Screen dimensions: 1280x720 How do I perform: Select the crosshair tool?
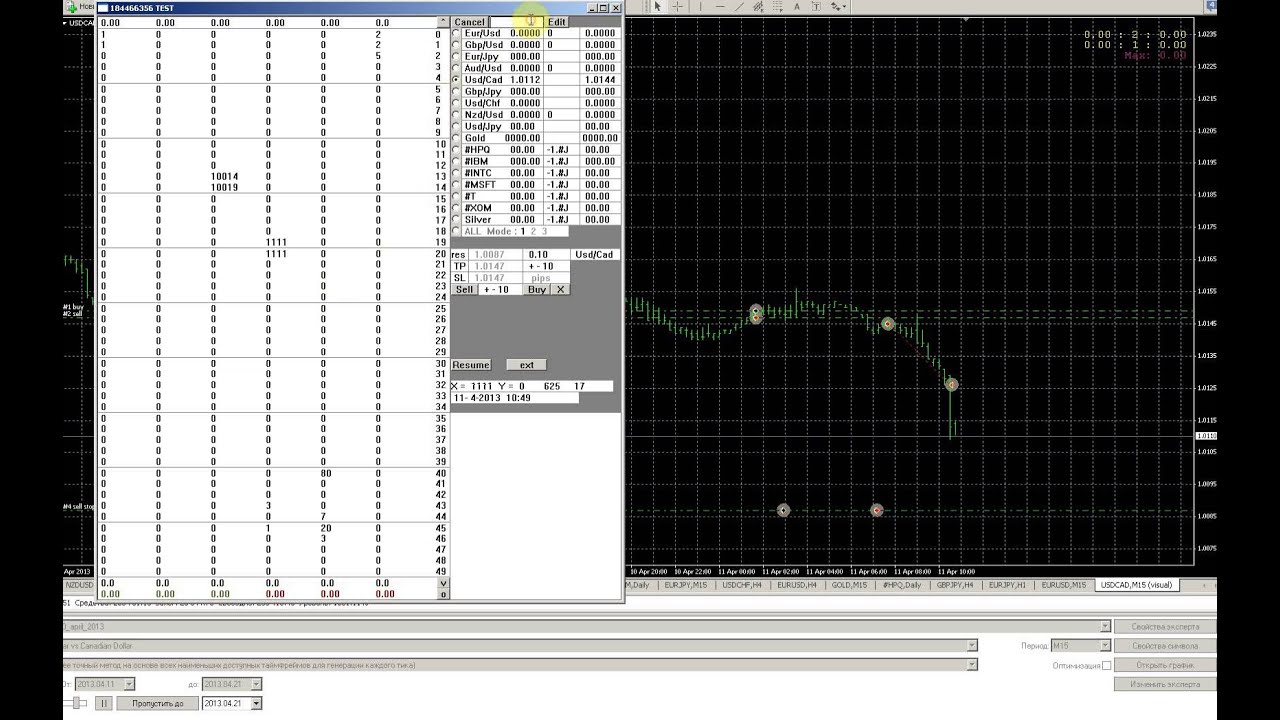pyautogui.click(x=677, y=6)
